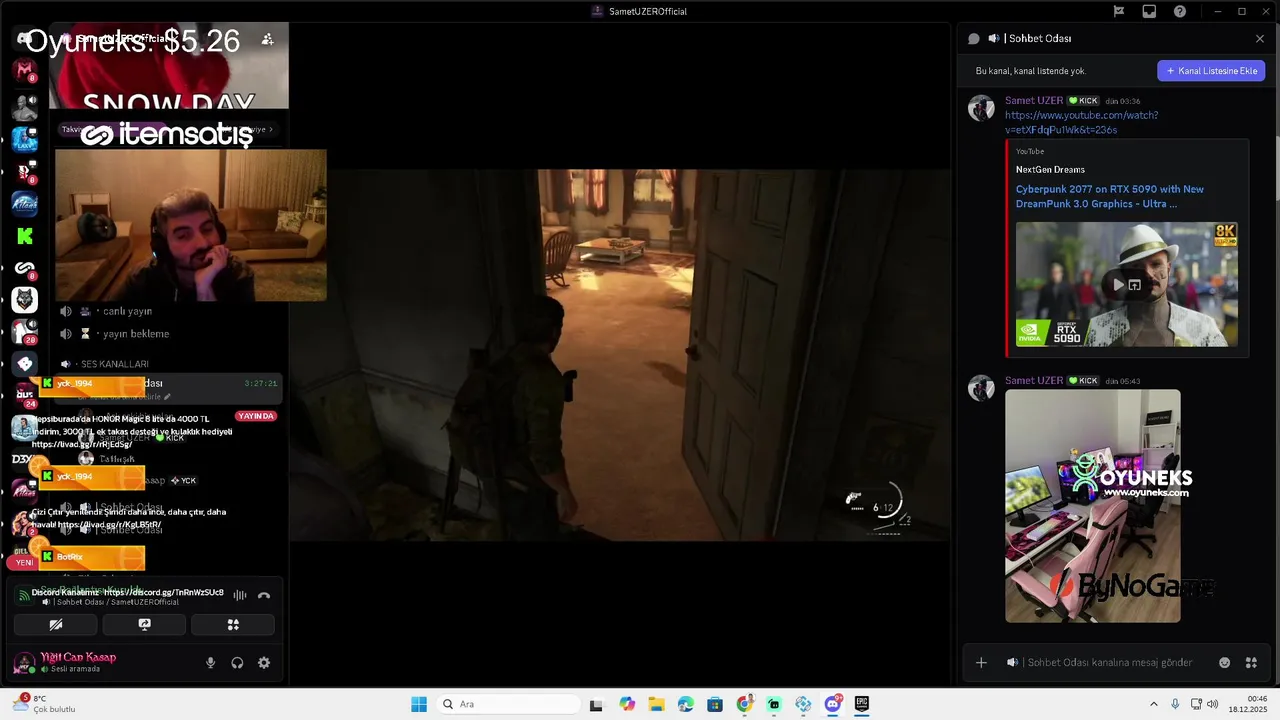This screenshot has height=720, width=1280.
Task: Add attachment with plus button
Action: pos(981,663)
